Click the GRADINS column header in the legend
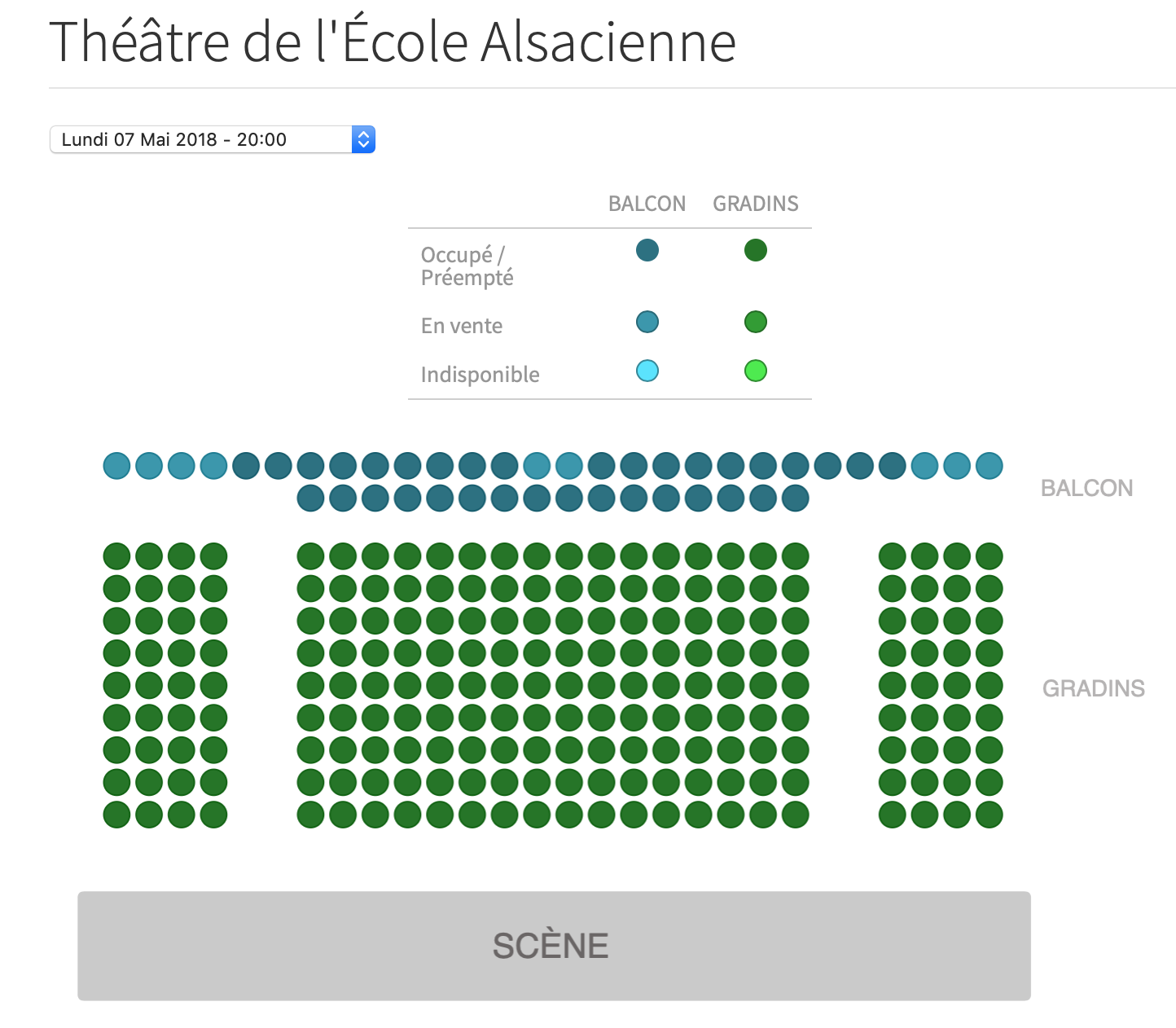This screenshot has height=1028, width=1176. point(756,204)
